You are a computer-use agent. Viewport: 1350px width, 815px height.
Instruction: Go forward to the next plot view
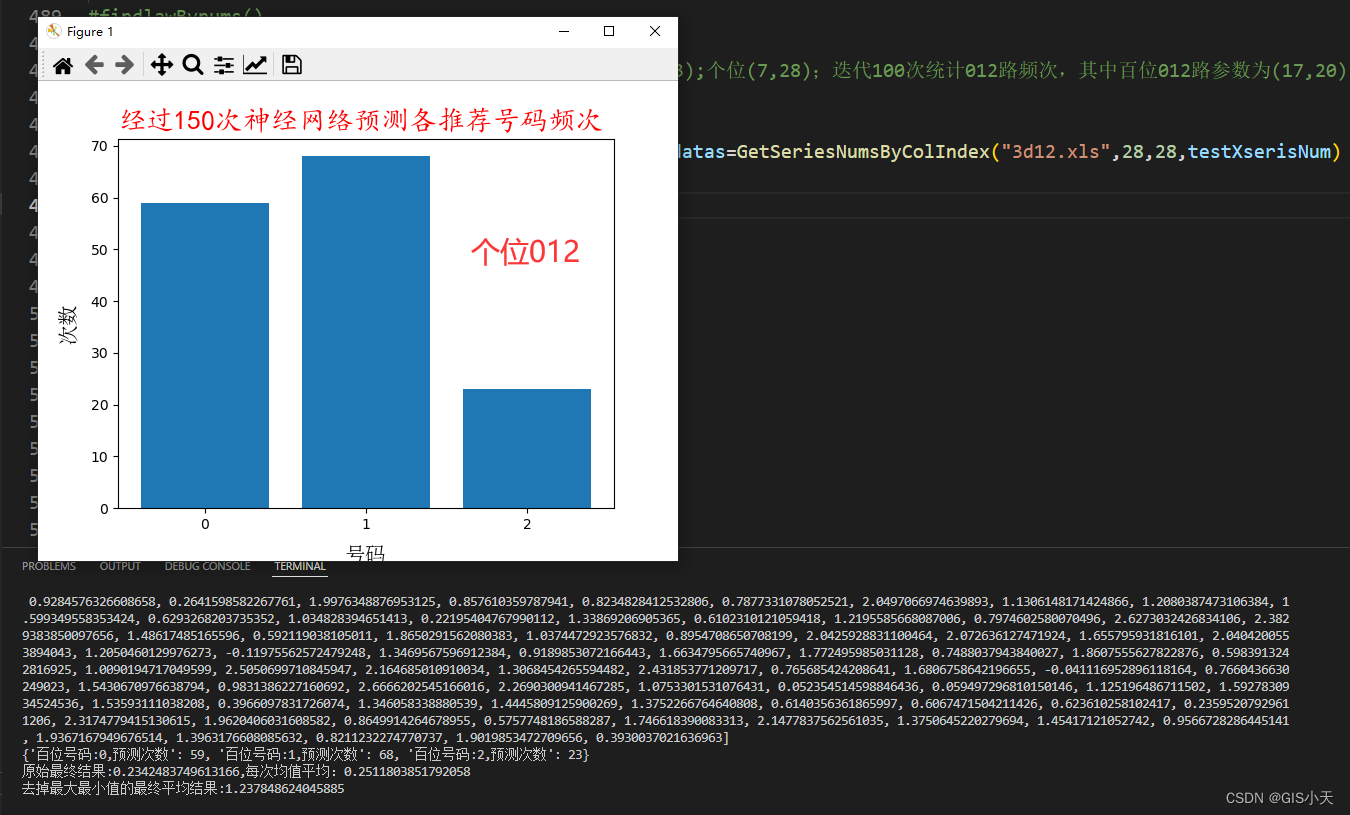pos(124,65)
